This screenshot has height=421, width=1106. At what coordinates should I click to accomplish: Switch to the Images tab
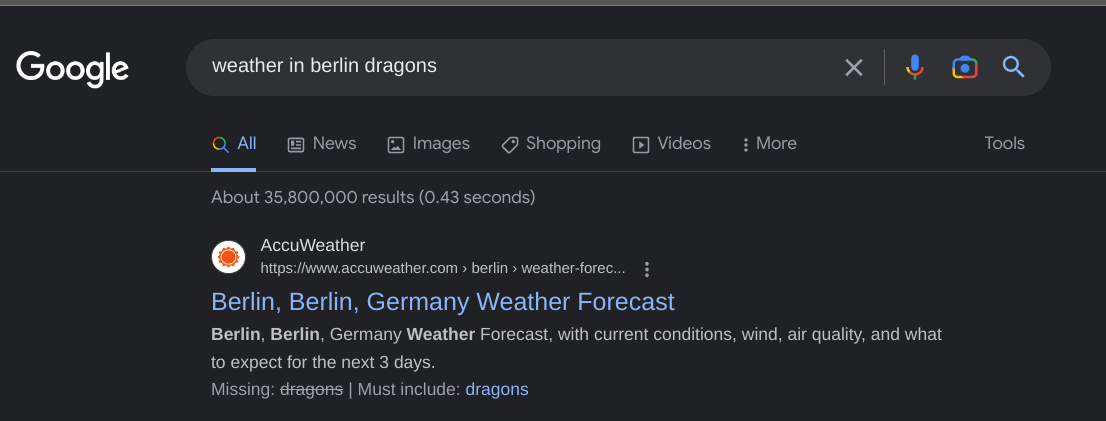428,144
